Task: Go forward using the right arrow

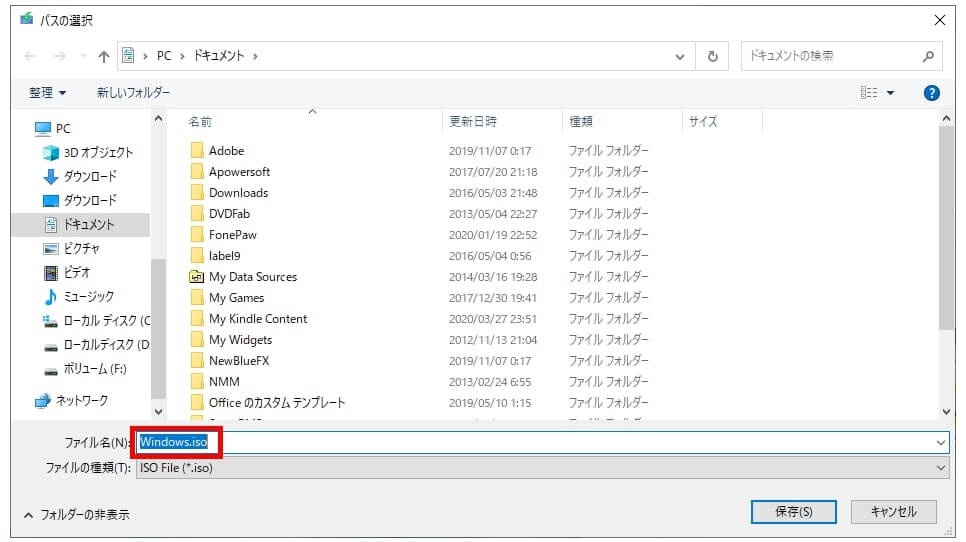Action: coord(60,56)
